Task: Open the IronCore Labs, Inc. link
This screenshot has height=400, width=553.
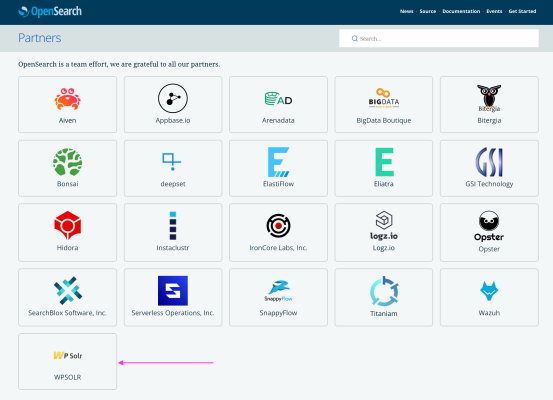Action: click(x=278, y=248)
